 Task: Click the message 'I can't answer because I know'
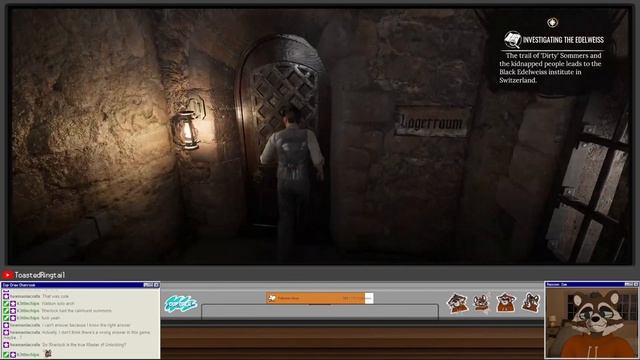point(86,325)
